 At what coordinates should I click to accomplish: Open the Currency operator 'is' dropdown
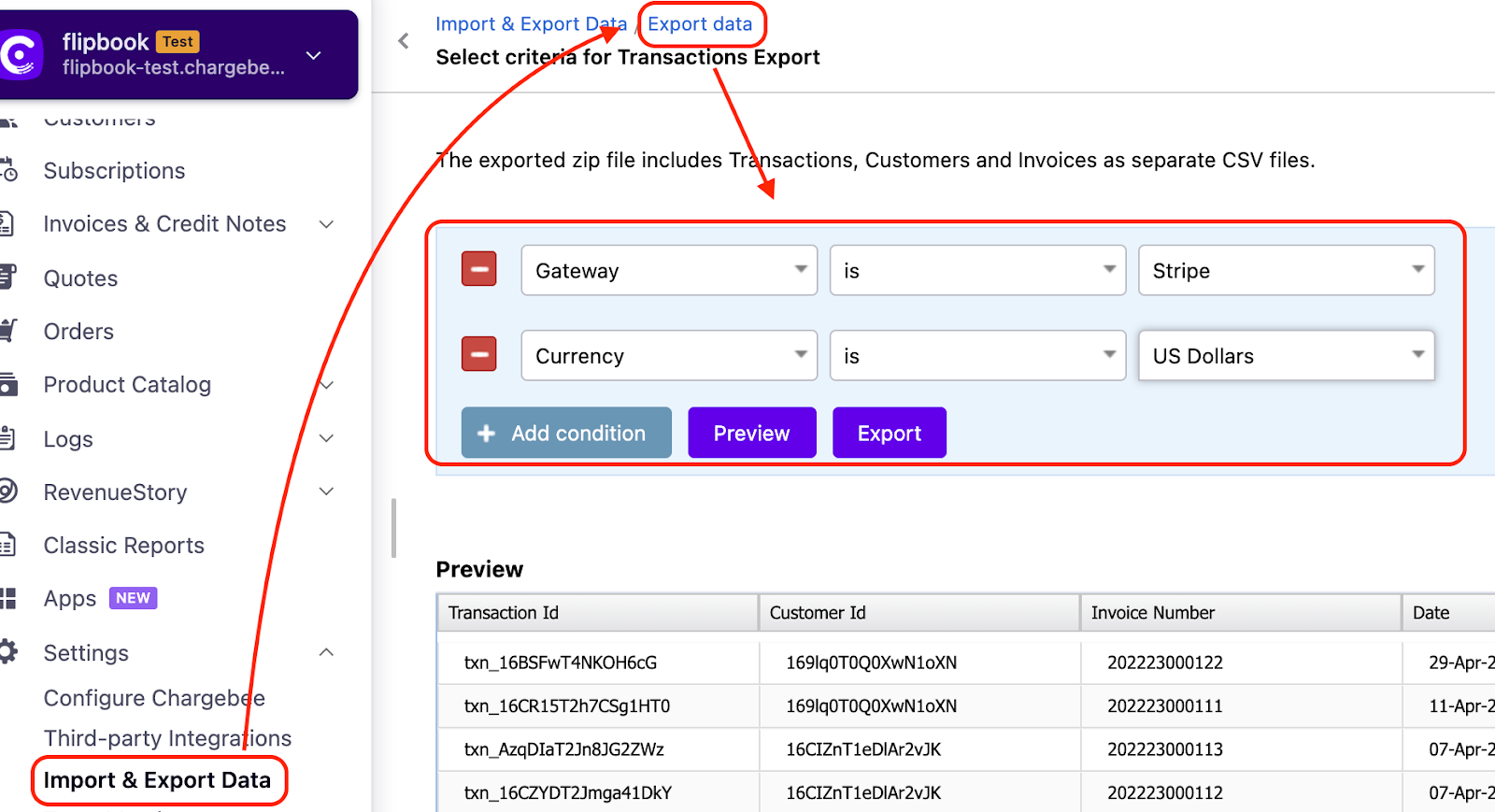[x=977, y=355]
